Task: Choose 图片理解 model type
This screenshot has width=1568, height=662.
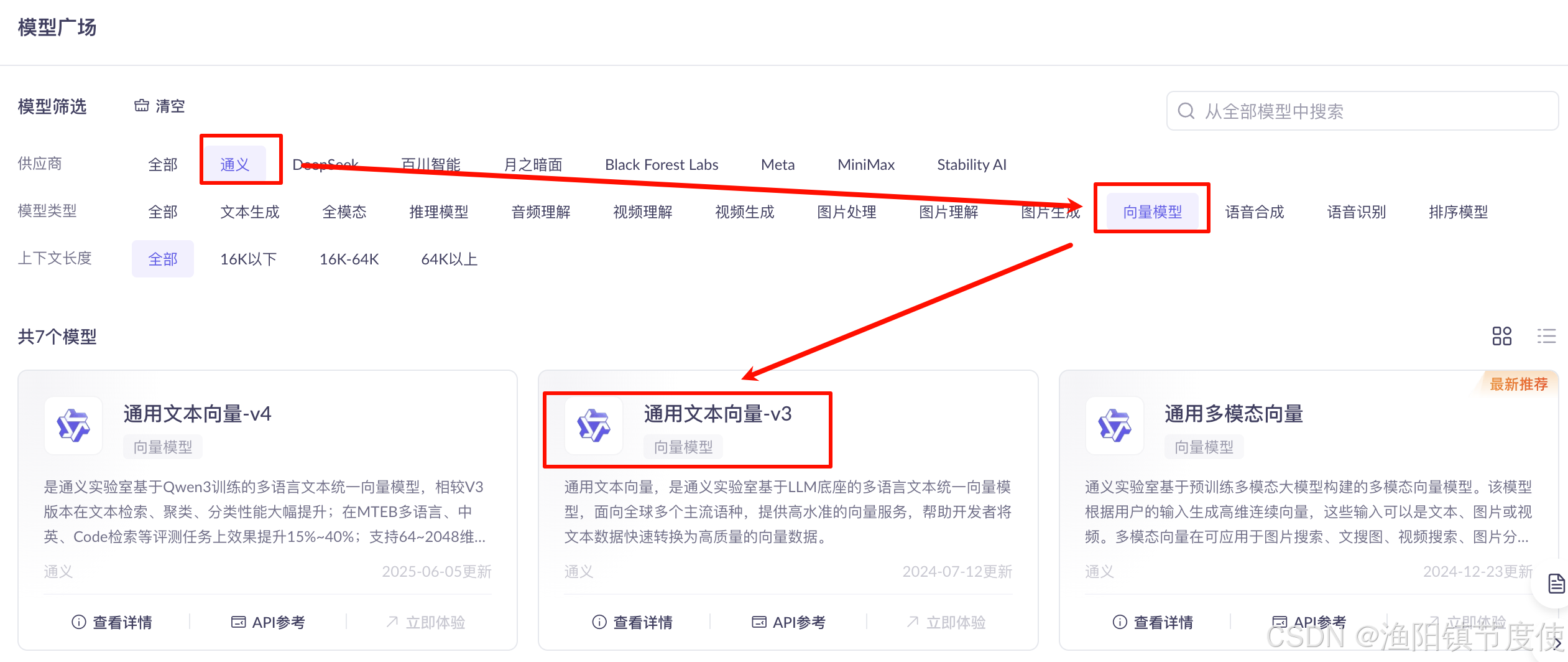Action: 949,212
